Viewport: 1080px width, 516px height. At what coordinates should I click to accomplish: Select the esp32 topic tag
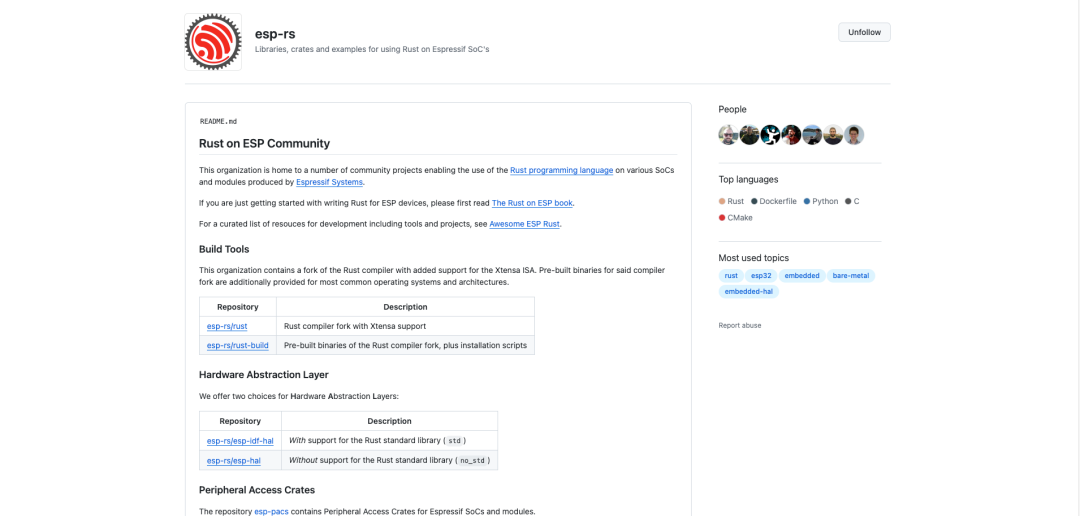[x=761, y=276]
